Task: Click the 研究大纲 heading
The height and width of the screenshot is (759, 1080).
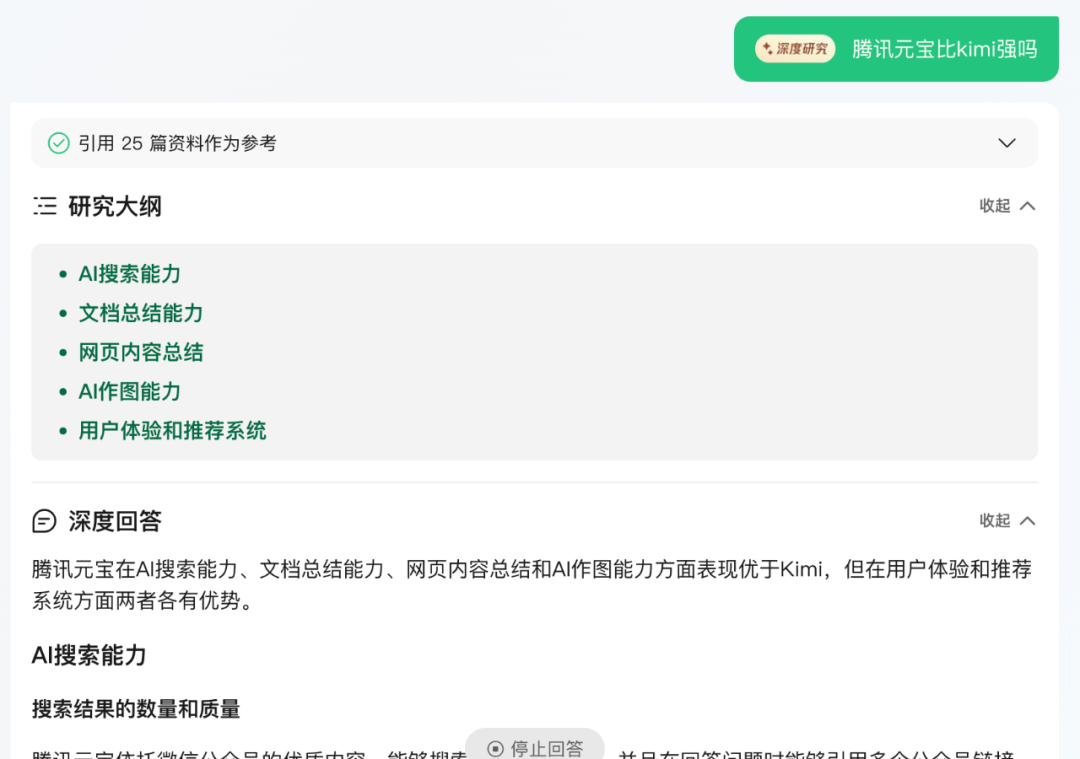Action: tap(115, 206)
